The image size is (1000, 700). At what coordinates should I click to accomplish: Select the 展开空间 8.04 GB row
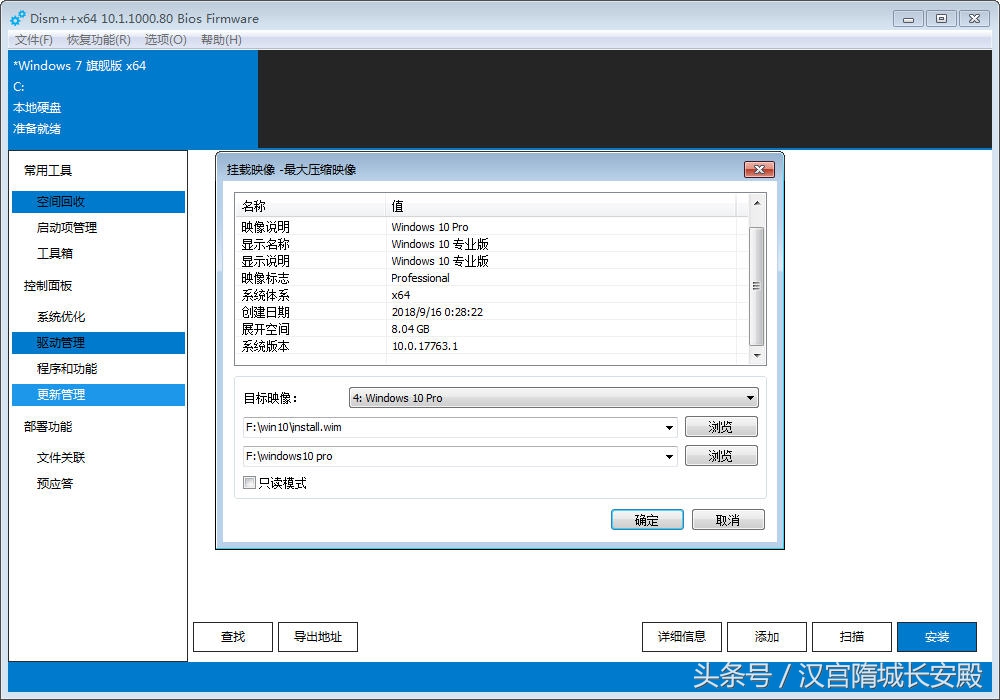pyautogui.click(x=492, y=329)
